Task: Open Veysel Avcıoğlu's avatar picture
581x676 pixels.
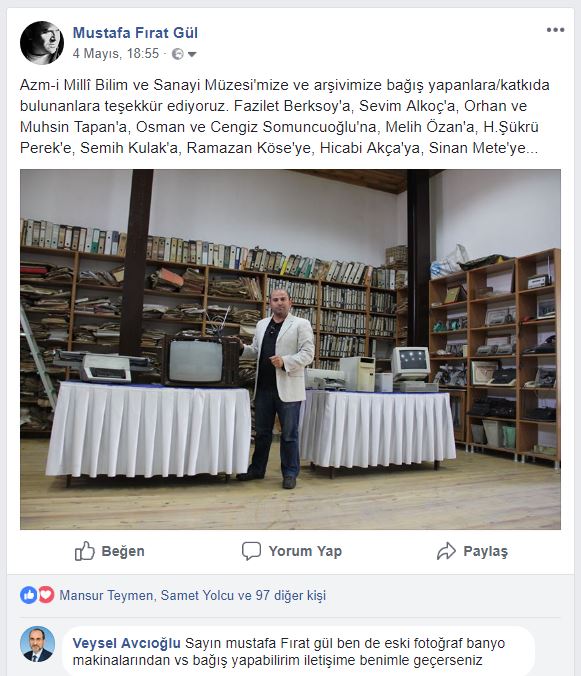Action: [x=37, y=644]
